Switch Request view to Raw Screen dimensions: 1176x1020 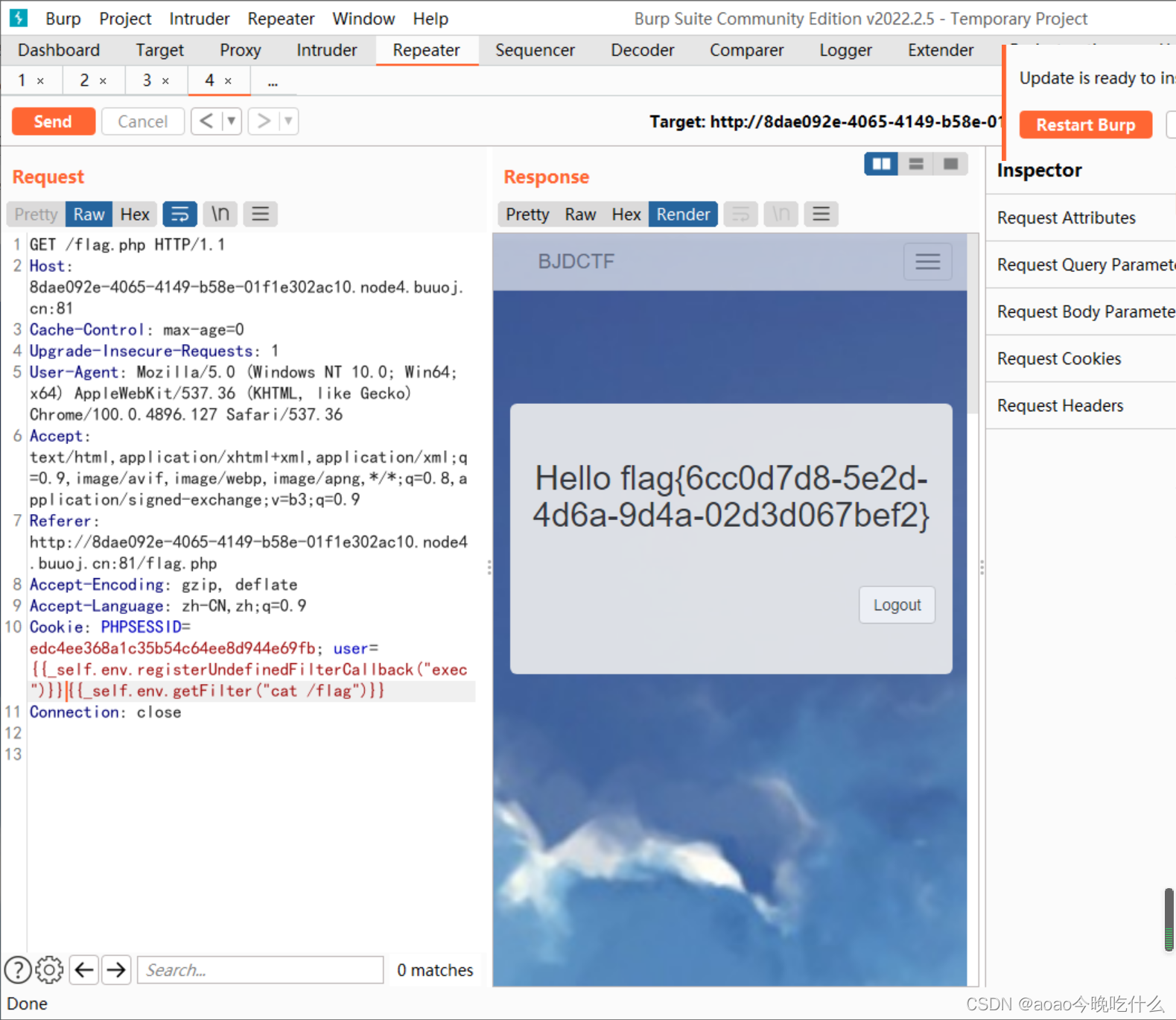pyautogui.click(x=89, y=215)
